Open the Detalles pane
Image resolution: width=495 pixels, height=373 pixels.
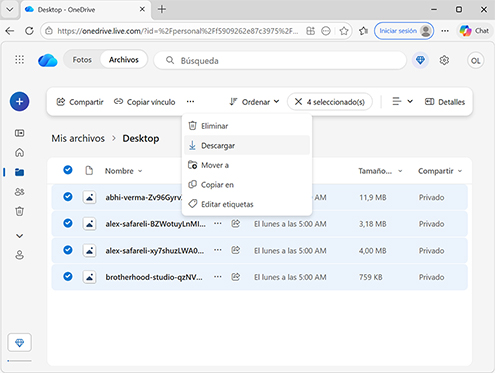[445, 102]
